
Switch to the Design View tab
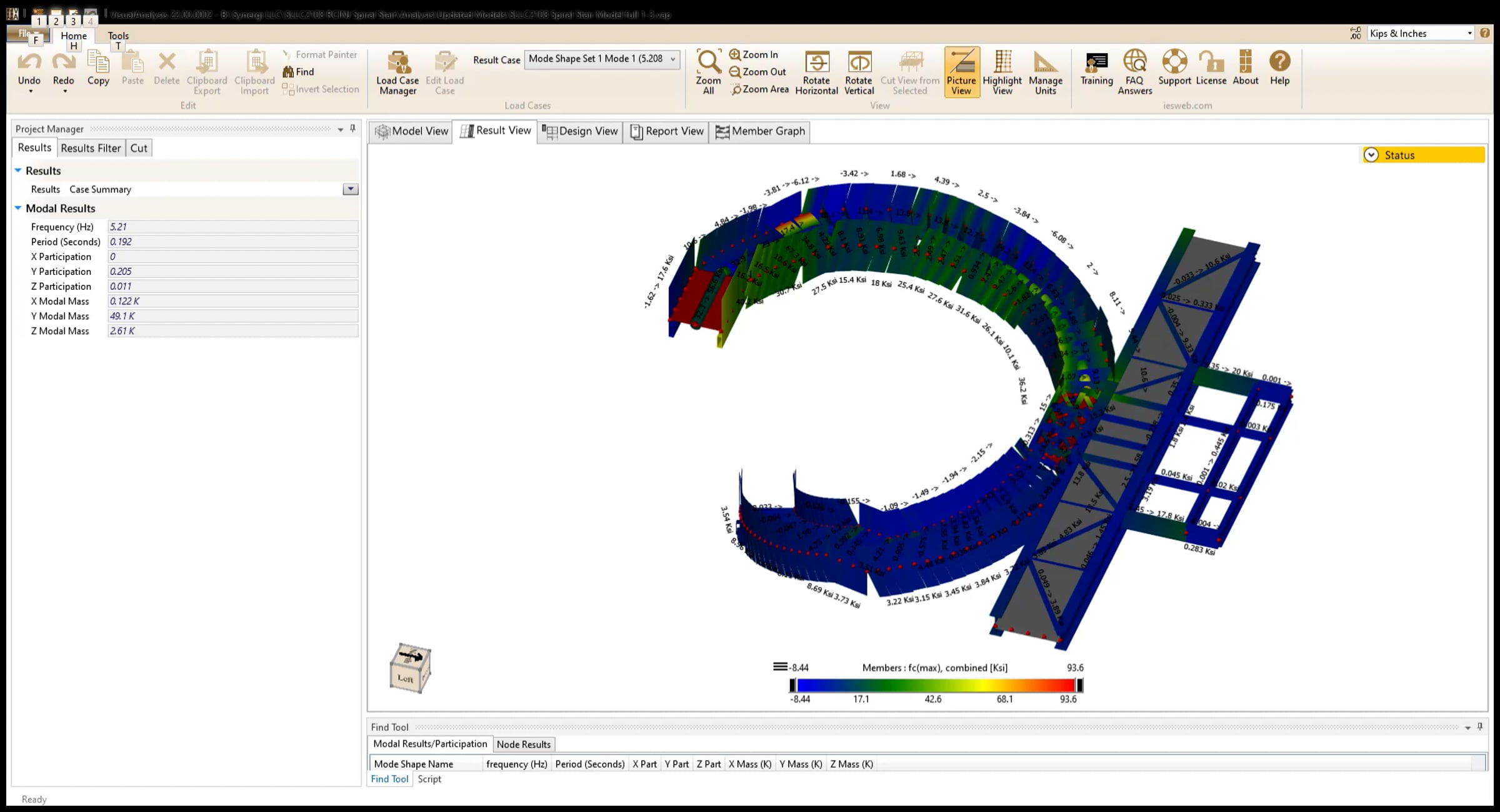[580, 131]
